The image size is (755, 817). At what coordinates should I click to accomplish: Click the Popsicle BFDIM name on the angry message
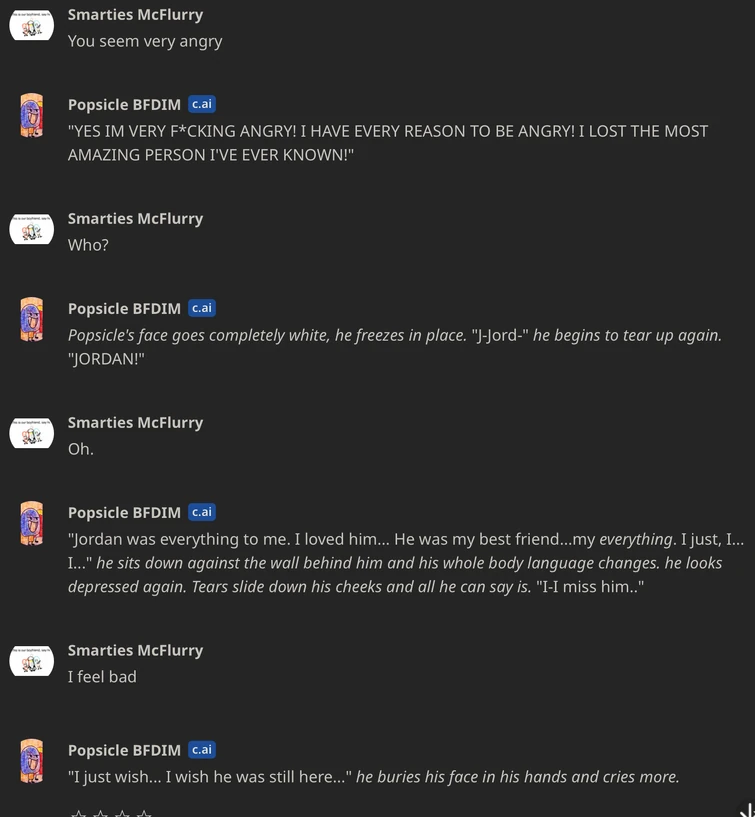124,104
